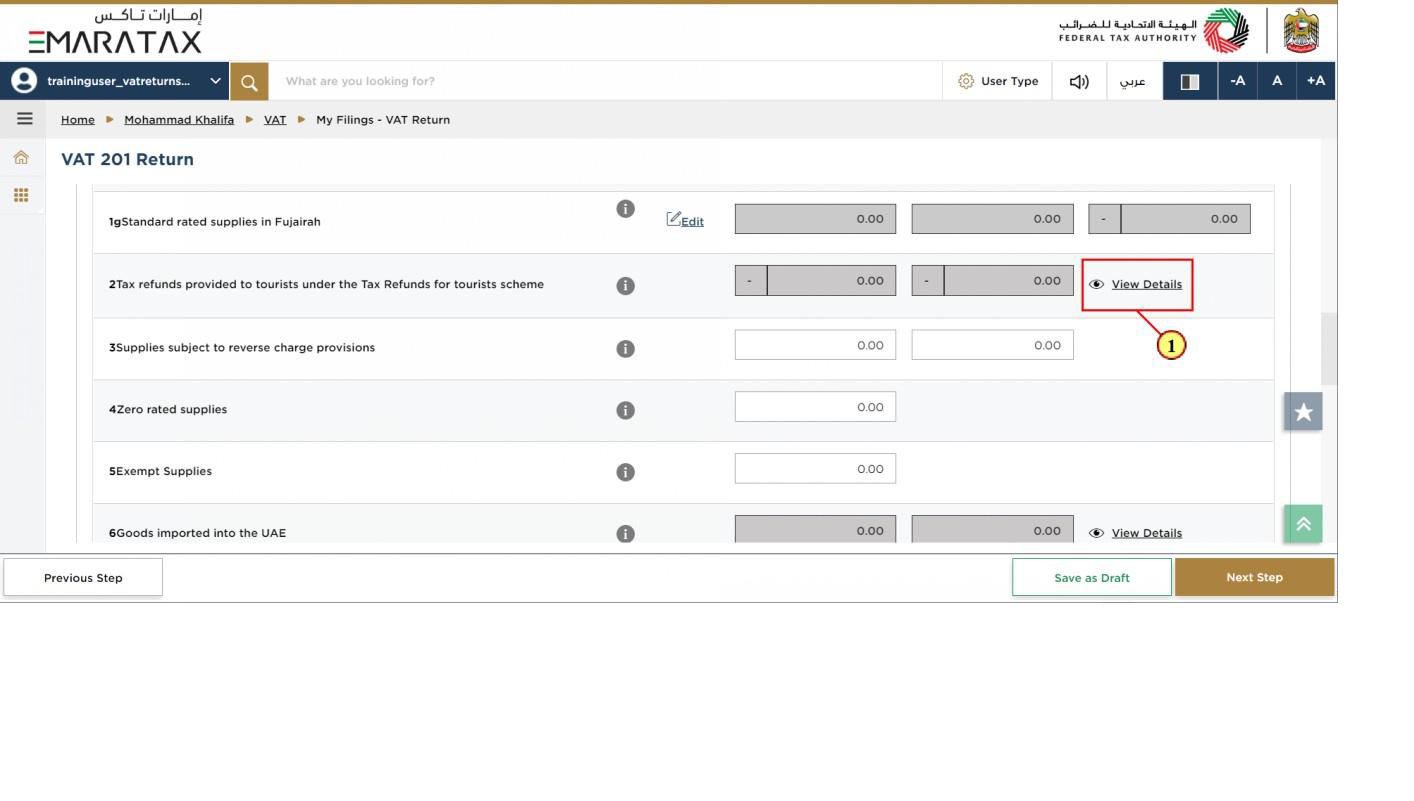The height and width of the screenshot is (801, 1414).
Task: Click the amount field for reverse charge supplies
Action: click(x=815, y=345)
